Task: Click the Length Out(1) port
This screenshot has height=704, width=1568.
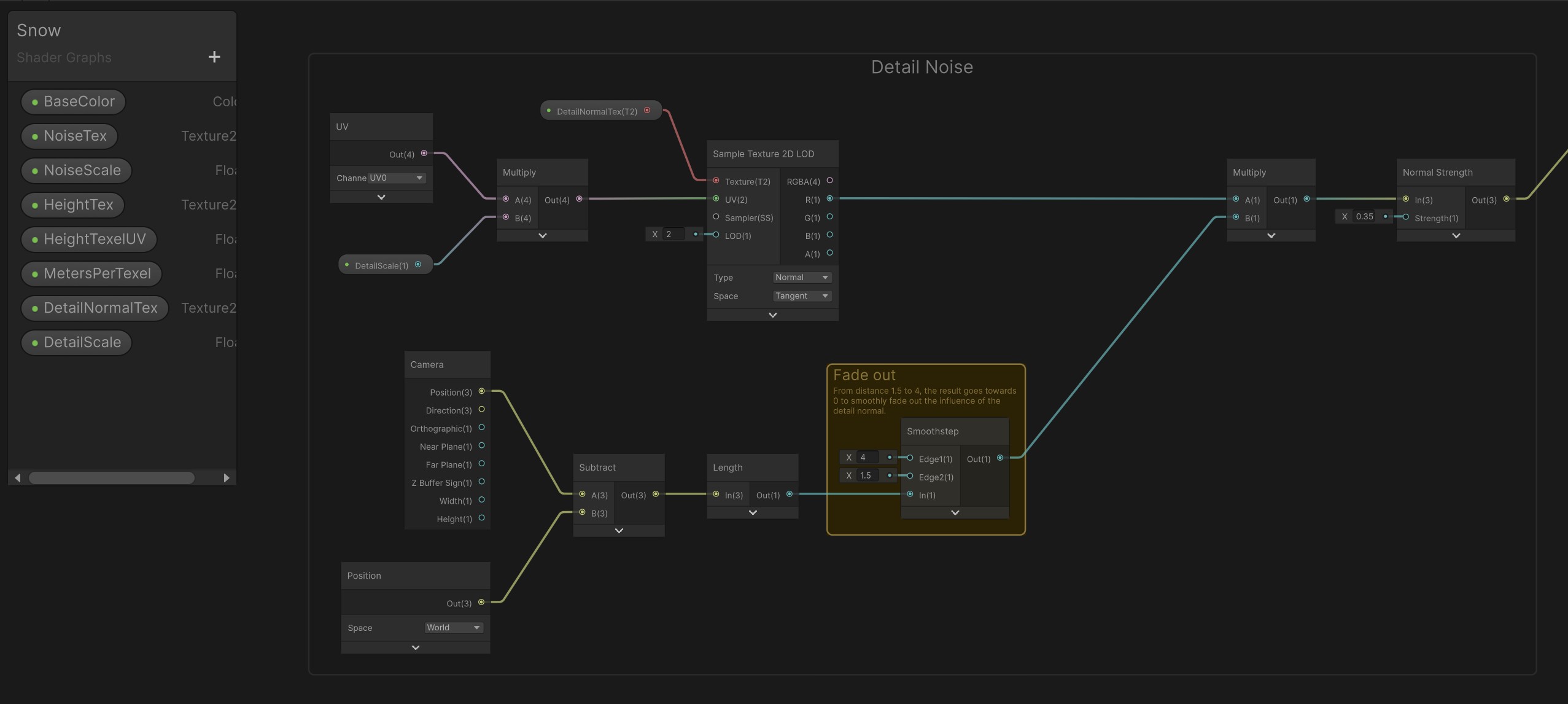Action: click(x=790, y=495)
